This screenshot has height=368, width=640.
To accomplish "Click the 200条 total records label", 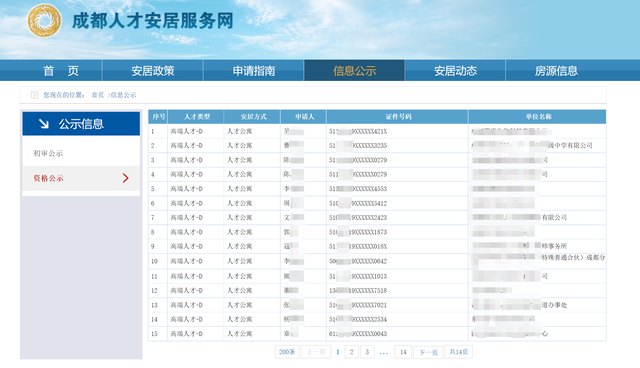I will click(287, 352).
